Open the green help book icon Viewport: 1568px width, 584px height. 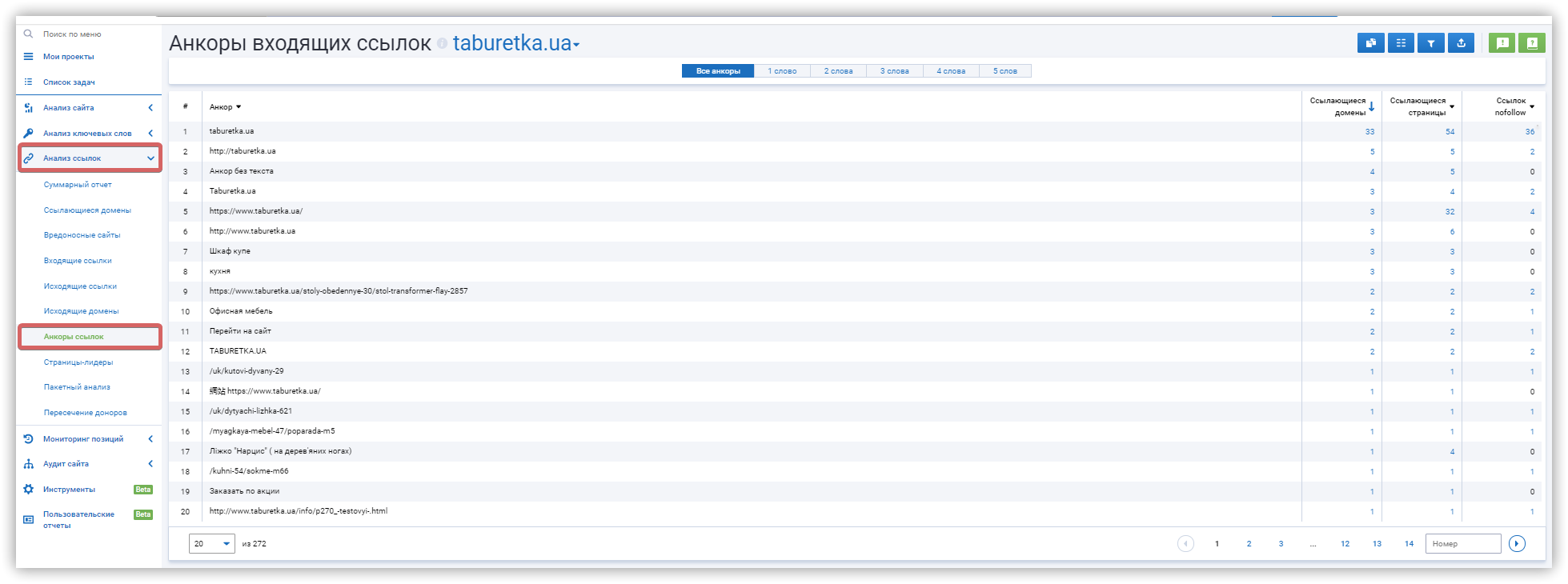(x=1532, y=43)
